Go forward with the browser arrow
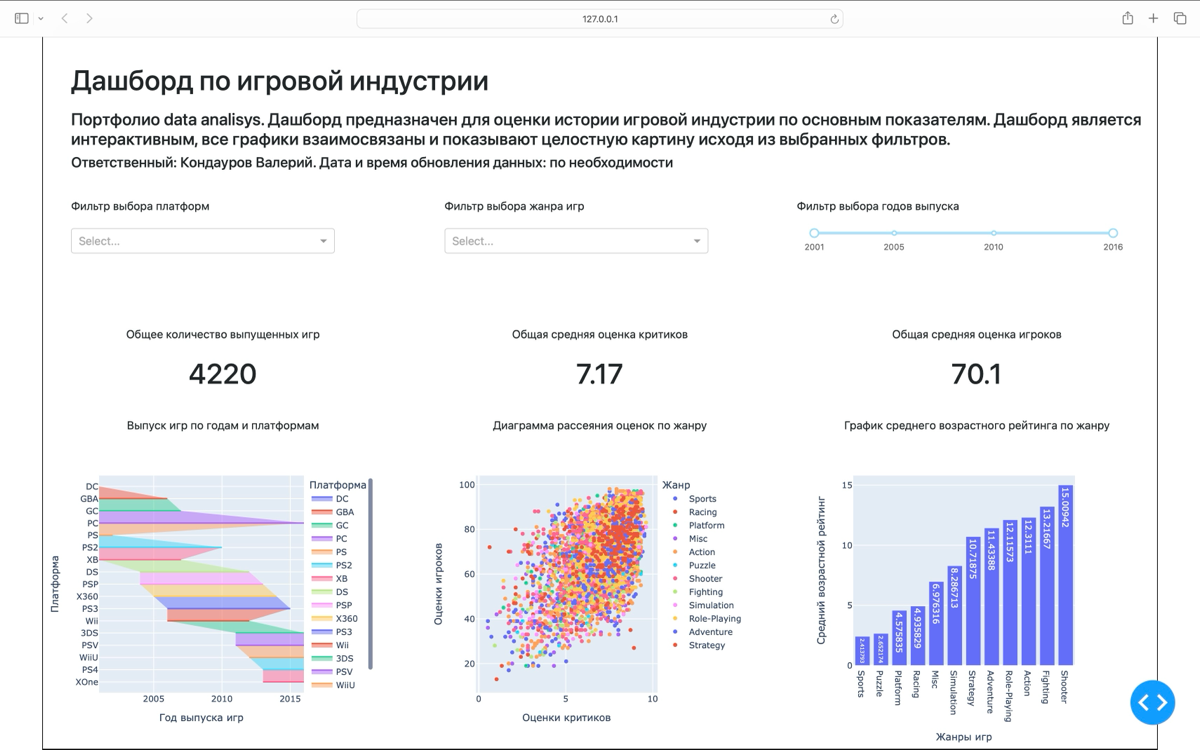The width and height of the screenshot is (1200, 750). point(89,18)
